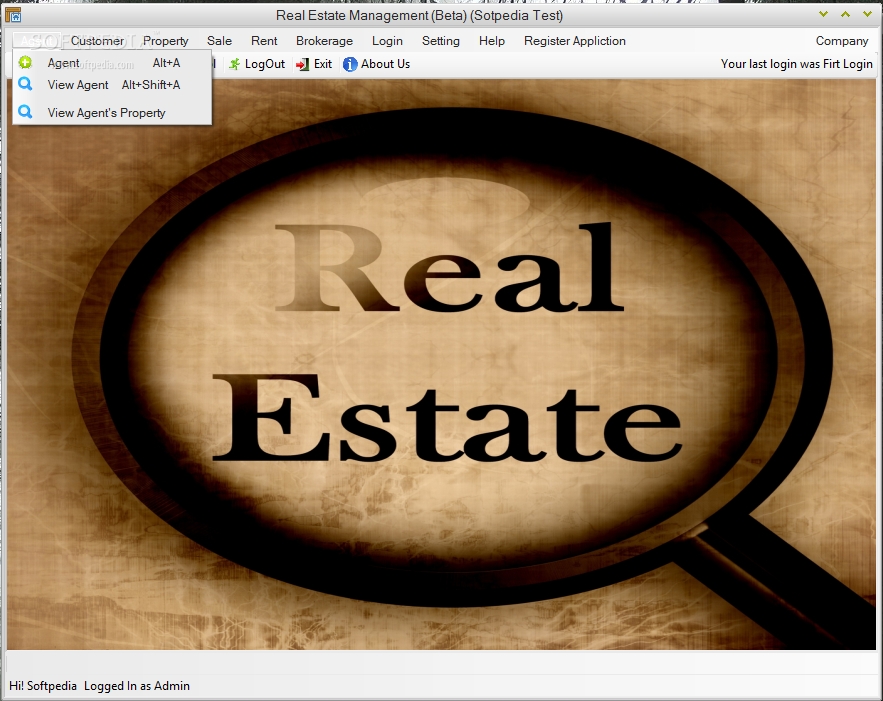The width and height of the screenshot is (883, 701).
Task: Choose View Agent's Property entry
Action: [112, 113]
